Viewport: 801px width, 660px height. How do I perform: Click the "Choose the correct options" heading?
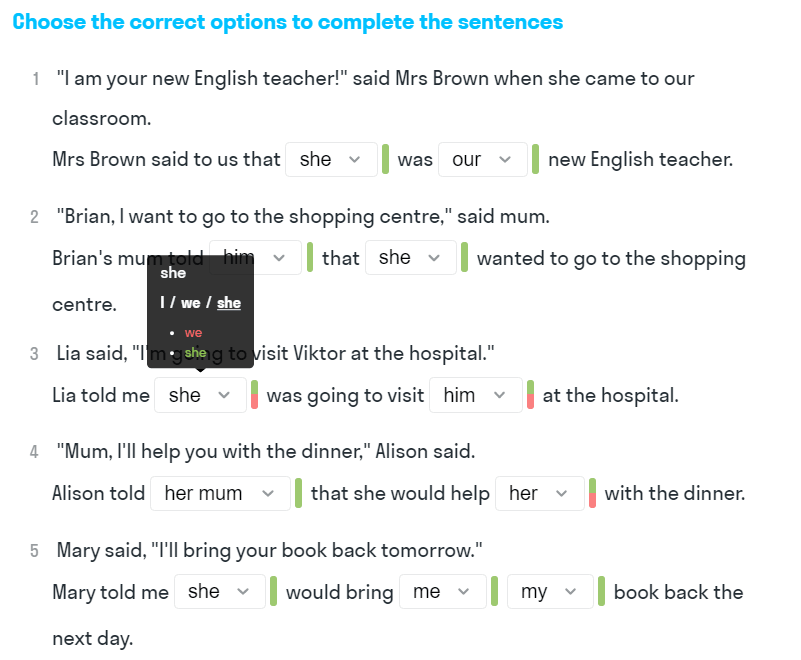click(288, 22)
